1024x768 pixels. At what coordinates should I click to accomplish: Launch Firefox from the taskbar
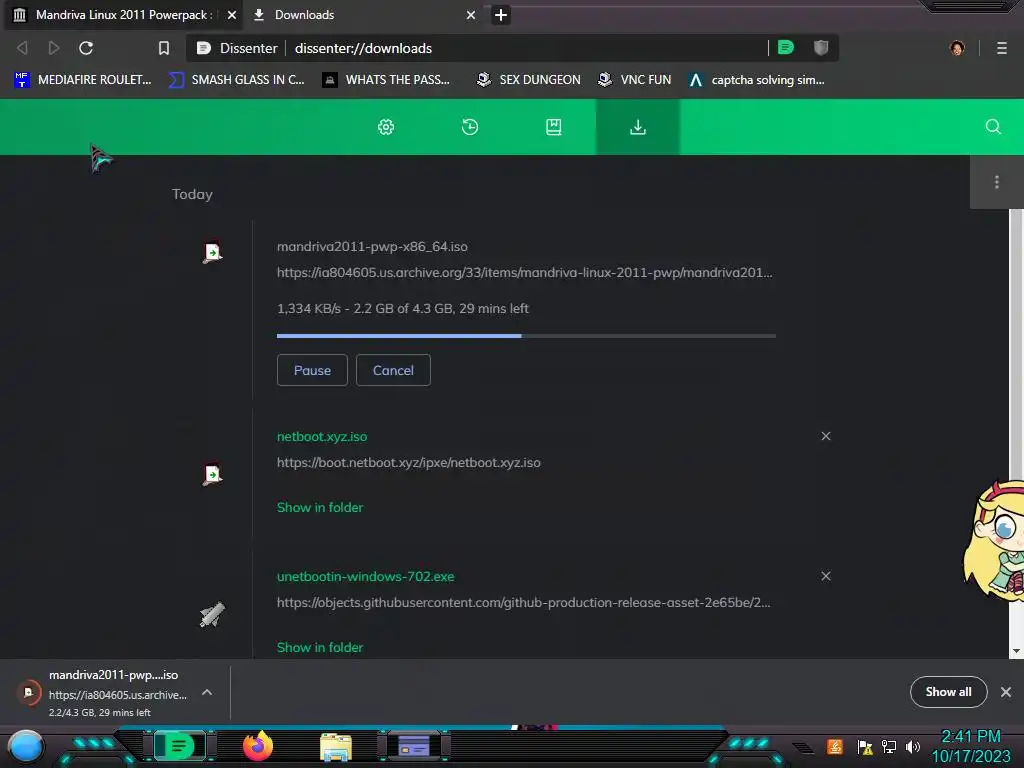(258, 746)
